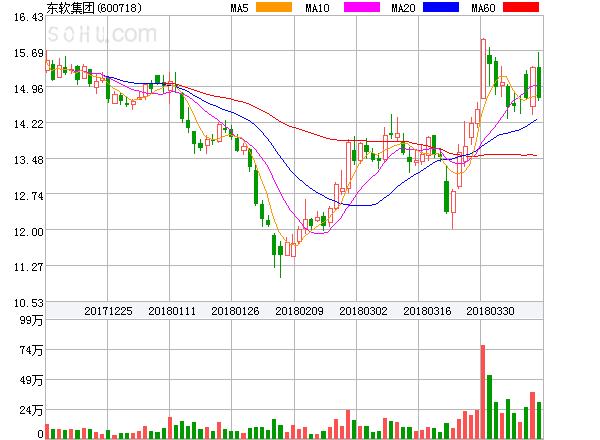The width and height of the screenshot is (600, 440).
Task: Click the date label 20171225
Action: pyautogui.click(x=108, y=311)
